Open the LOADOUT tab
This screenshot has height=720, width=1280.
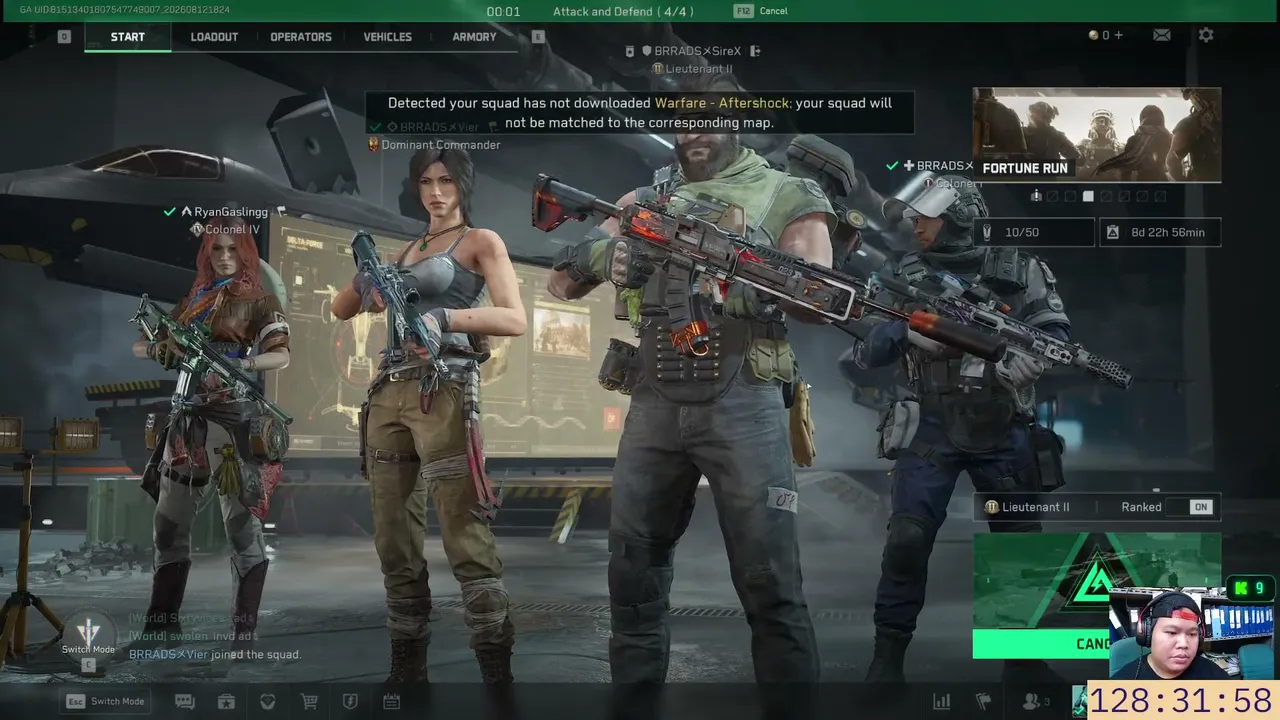214,37
